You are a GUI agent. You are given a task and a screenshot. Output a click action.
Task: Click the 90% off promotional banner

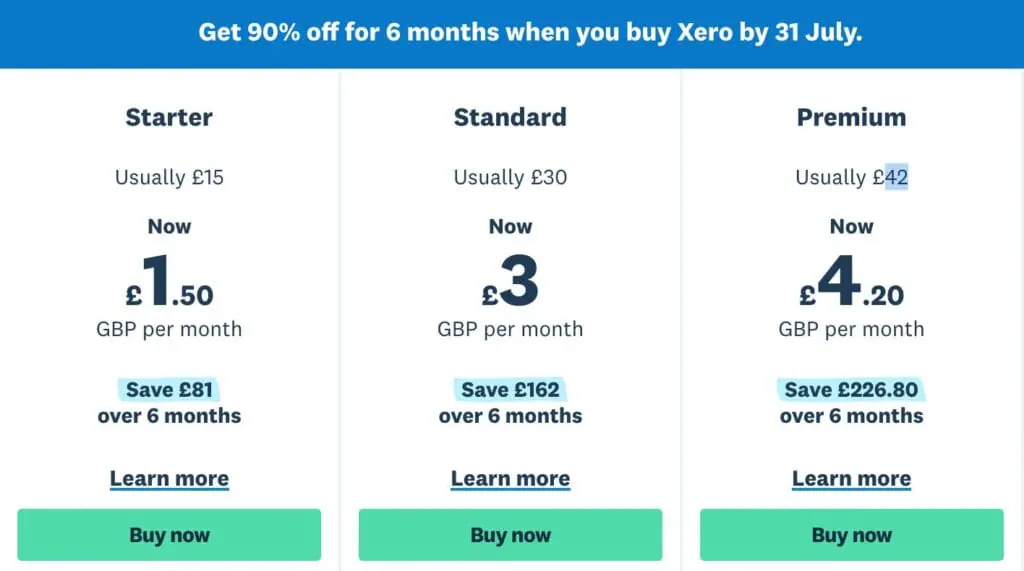(530, 32)
